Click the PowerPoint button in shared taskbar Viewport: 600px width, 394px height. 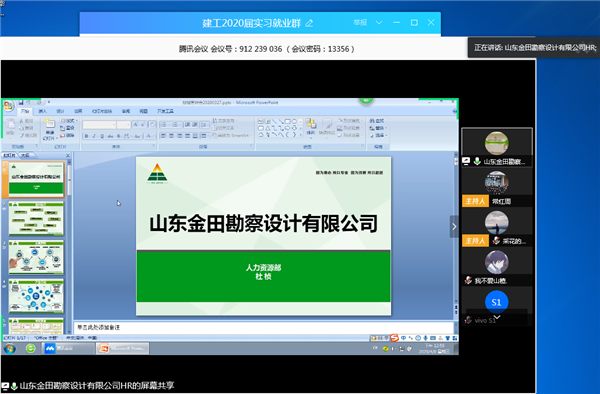pos(122,348)
